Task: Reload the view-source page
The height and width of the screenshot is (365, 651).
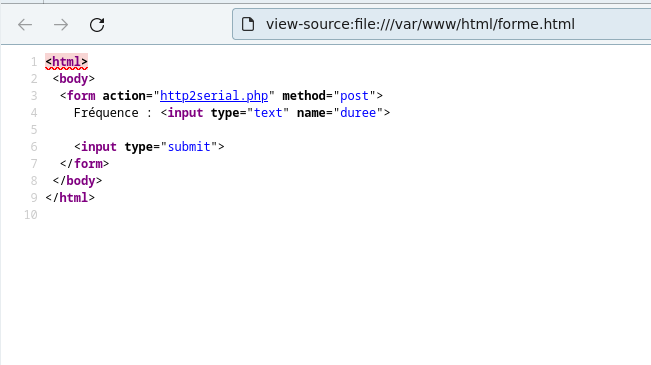Action: (x=97, y=25)
